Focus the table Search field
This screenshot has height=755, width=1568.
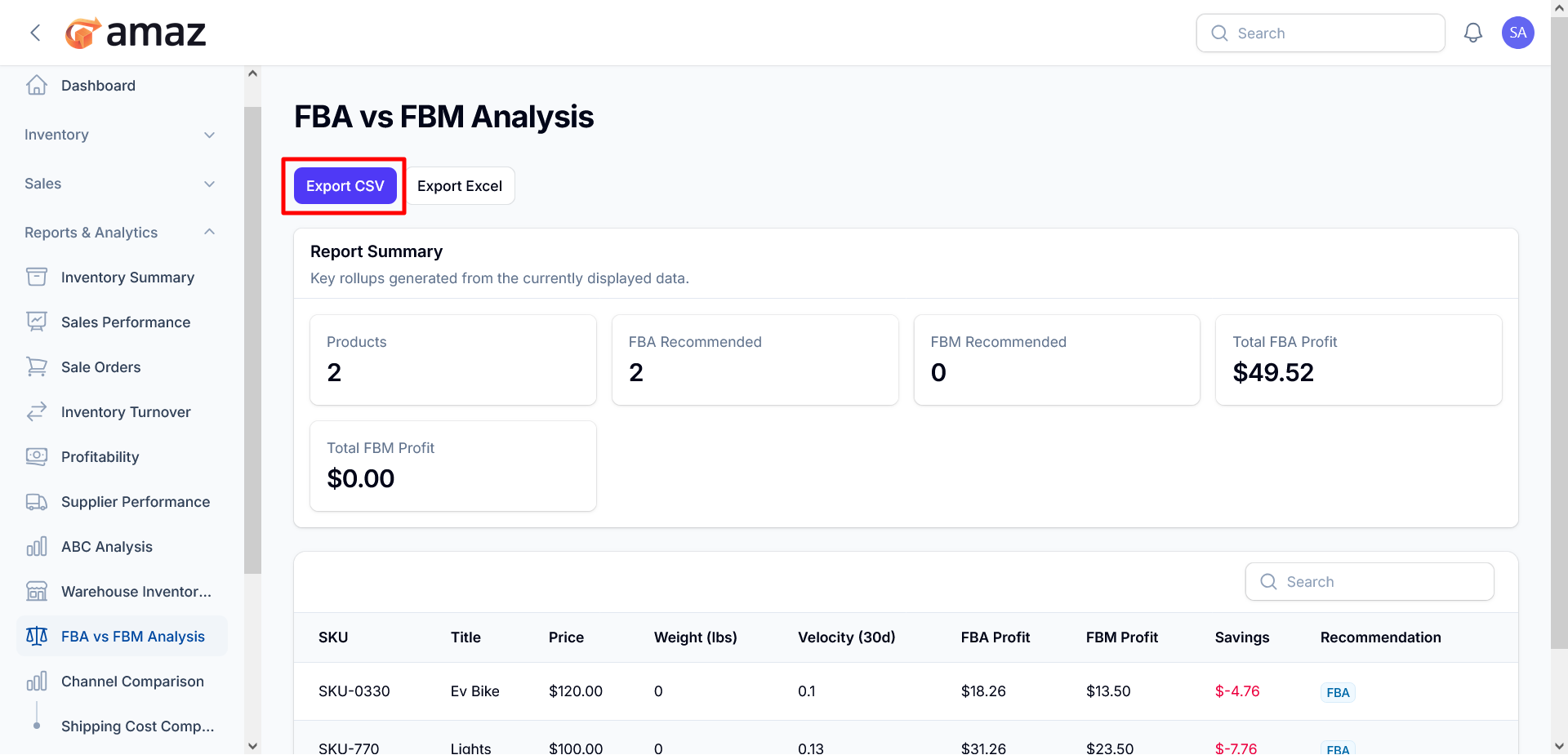tap(1370, 581)
